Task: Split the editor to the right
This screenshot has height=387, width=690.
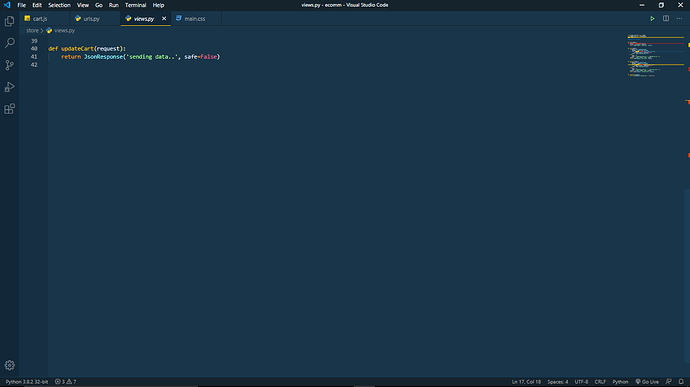Action: 666,18
